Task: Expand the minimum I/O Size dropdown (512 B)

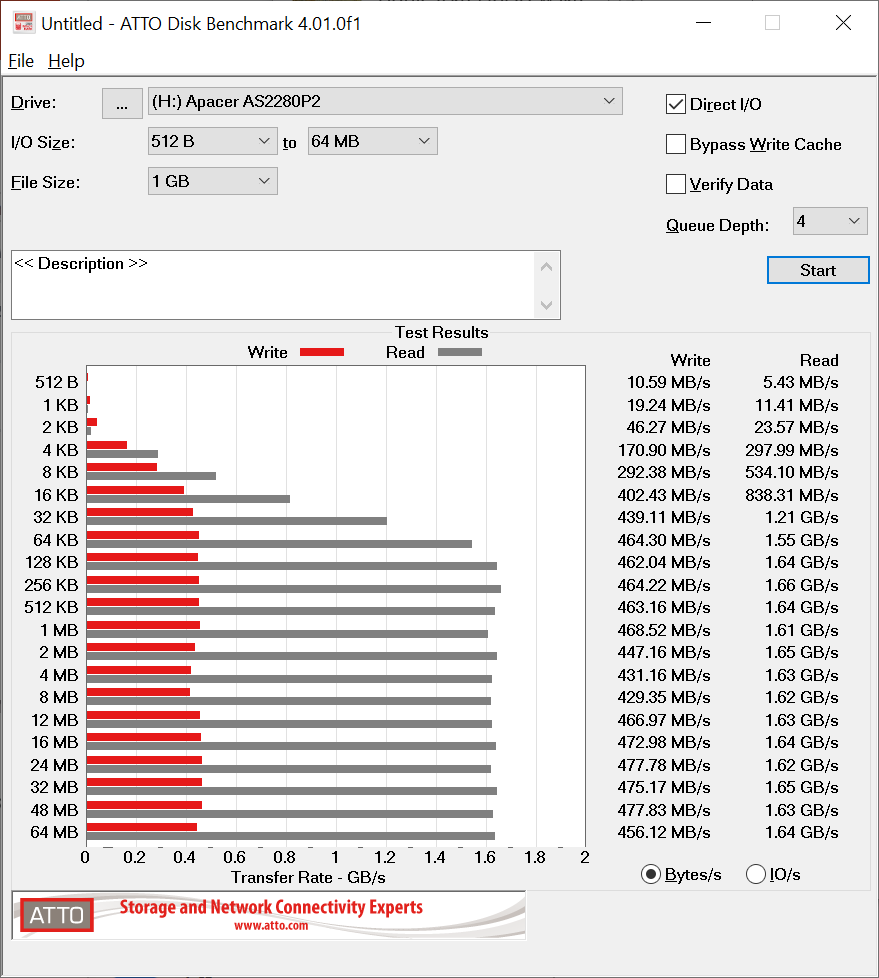Action: [213, 142]
